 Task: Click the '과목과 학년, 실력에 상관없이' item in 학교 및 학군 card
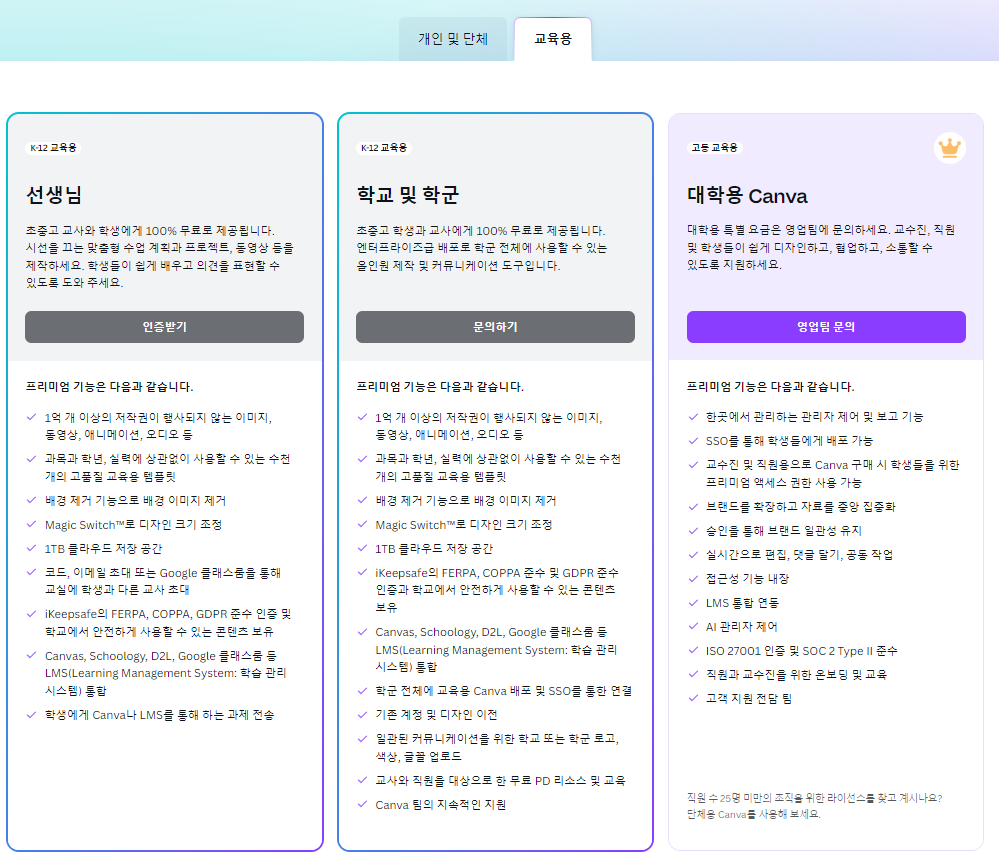[x=498, y=468]
